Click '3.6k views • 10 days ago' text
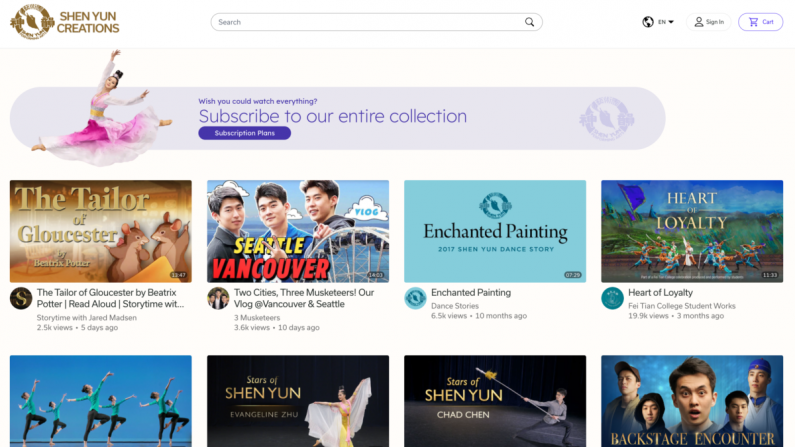Viewport: 795px width, 447px height. (x=276, y=328)
